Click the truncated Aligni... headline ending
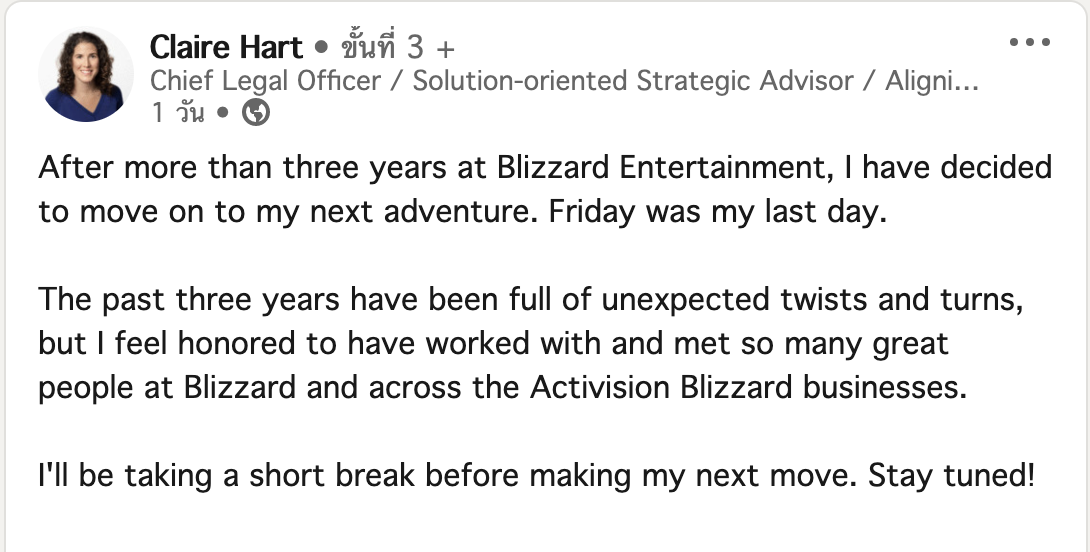The image size is (1090, 552). tap(932, 81)
